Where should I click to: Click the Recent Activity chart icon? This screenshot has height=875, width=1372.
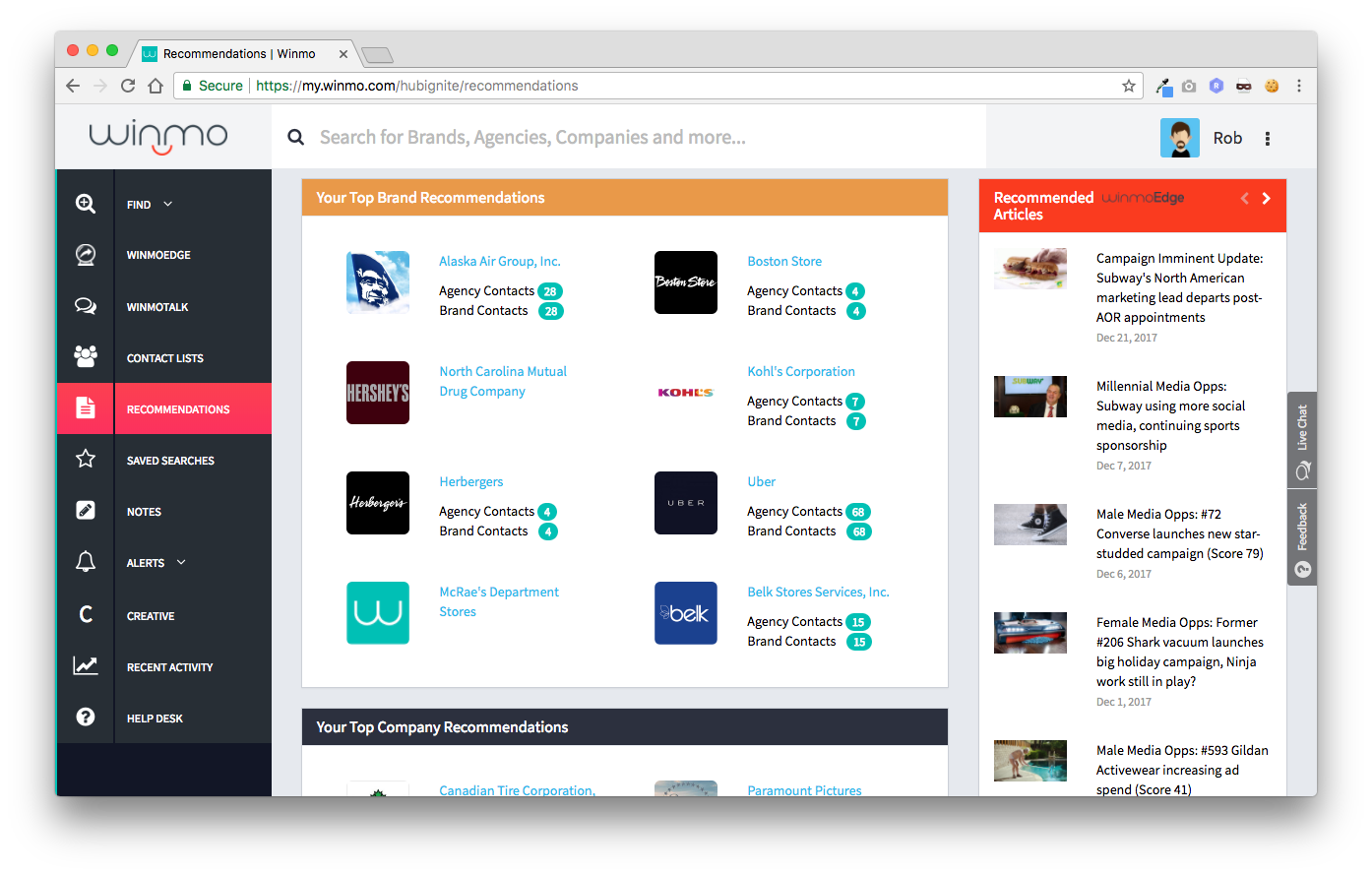pos(86,666)
